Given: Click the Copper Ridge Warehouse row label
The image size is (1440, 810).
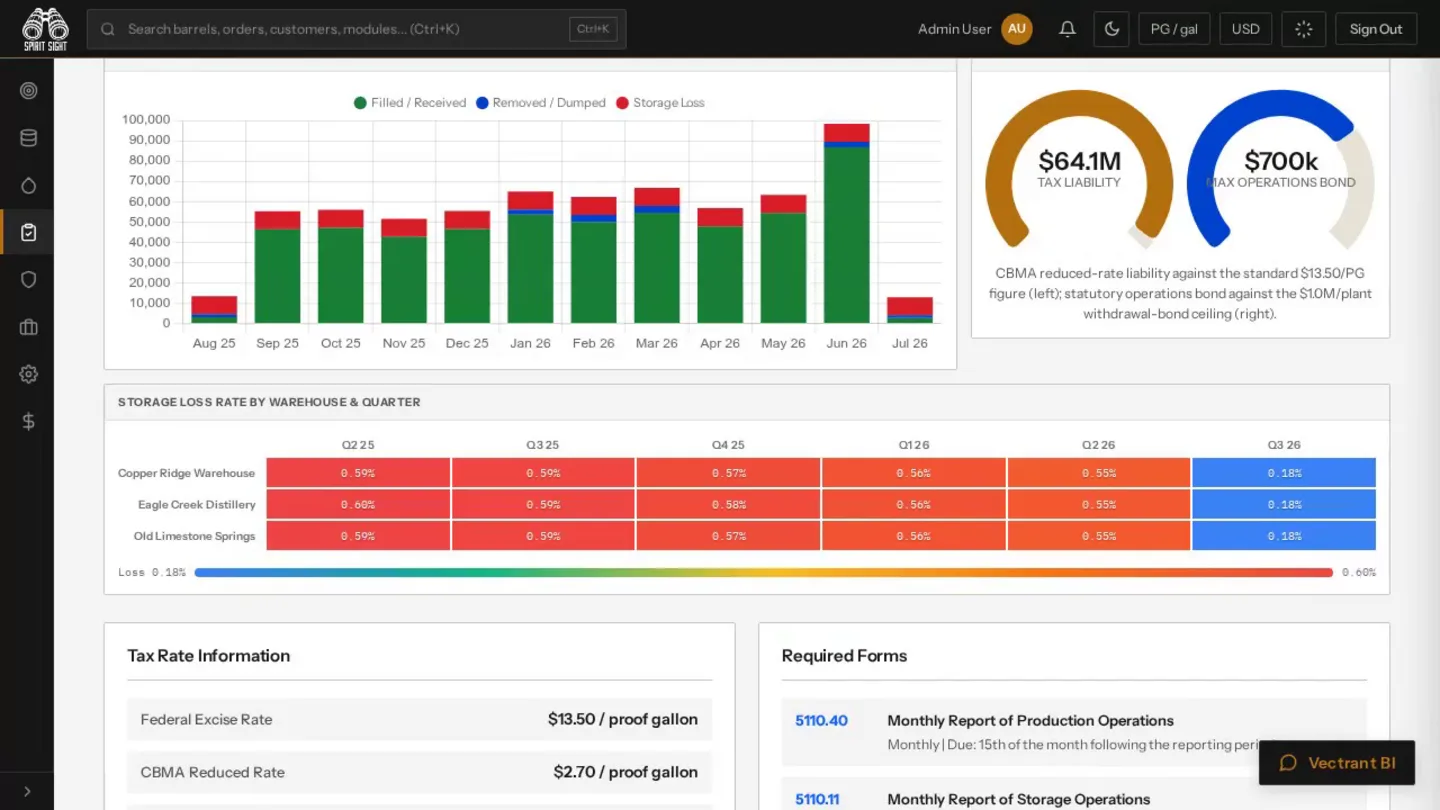Looking at the screenshot, I should click(186, 473).
